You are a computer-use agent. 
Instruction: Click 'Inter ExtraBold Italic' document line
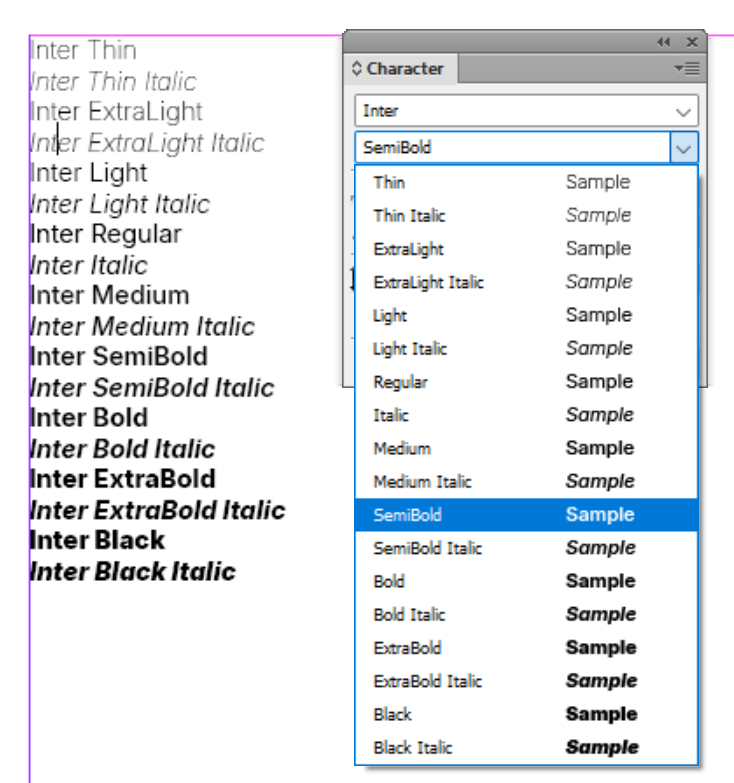[158, 510]
